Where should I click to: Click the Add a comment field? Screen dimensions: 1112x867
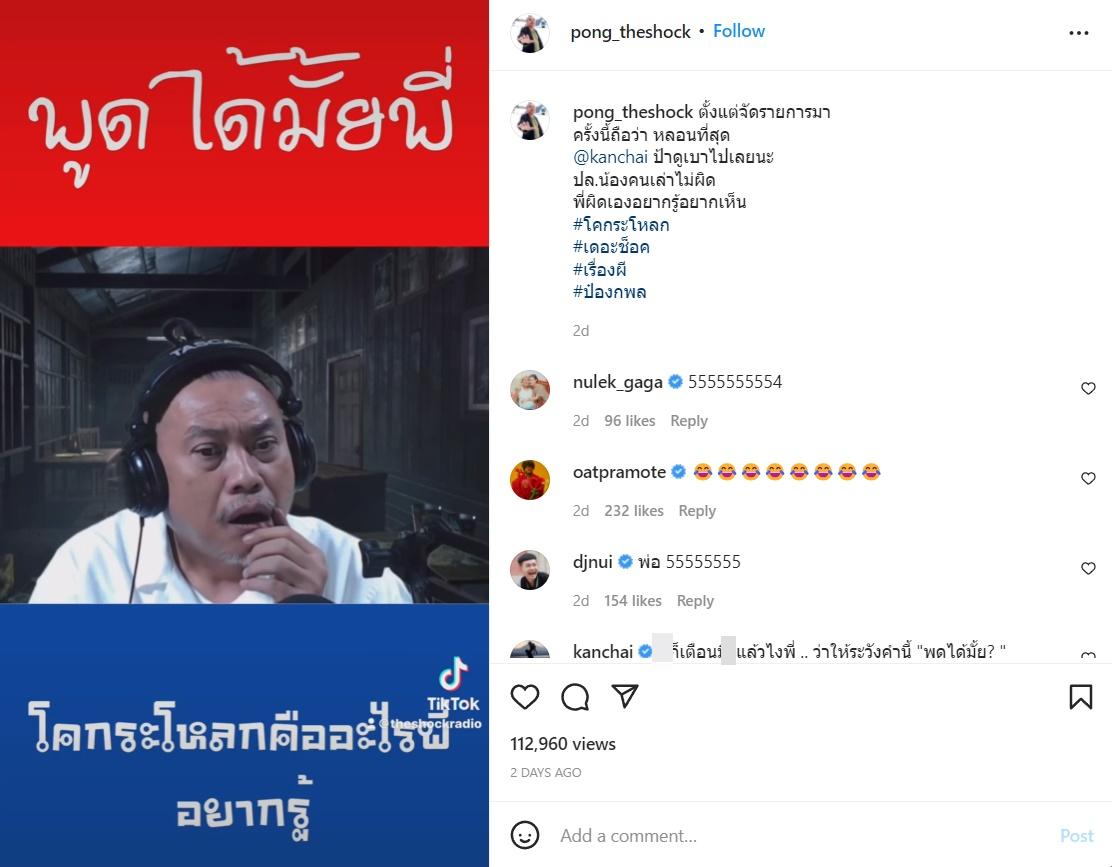pos(801,836)
